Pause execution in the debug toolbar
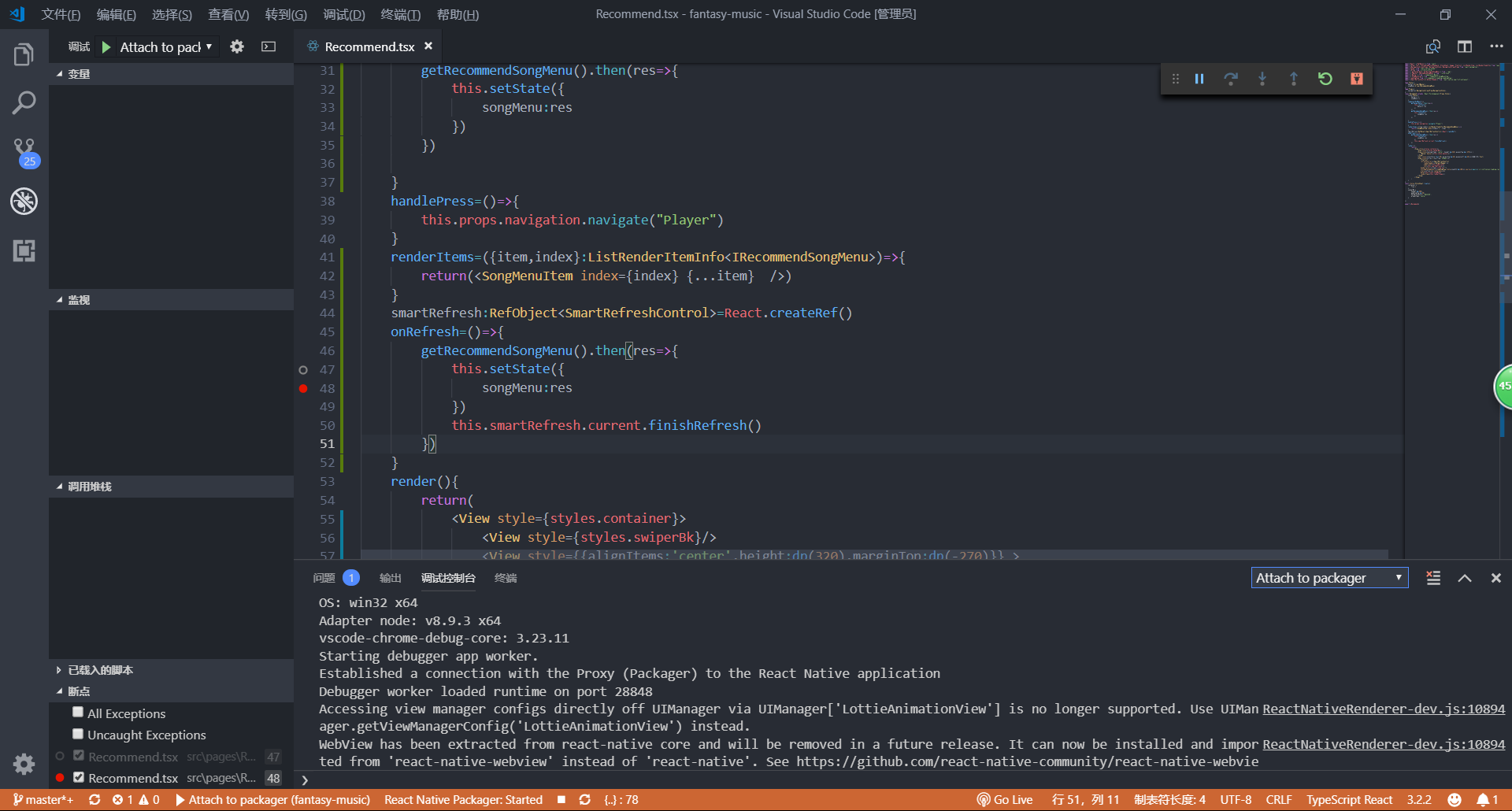Screen dimensions: 1512x811 (1199, 78)
